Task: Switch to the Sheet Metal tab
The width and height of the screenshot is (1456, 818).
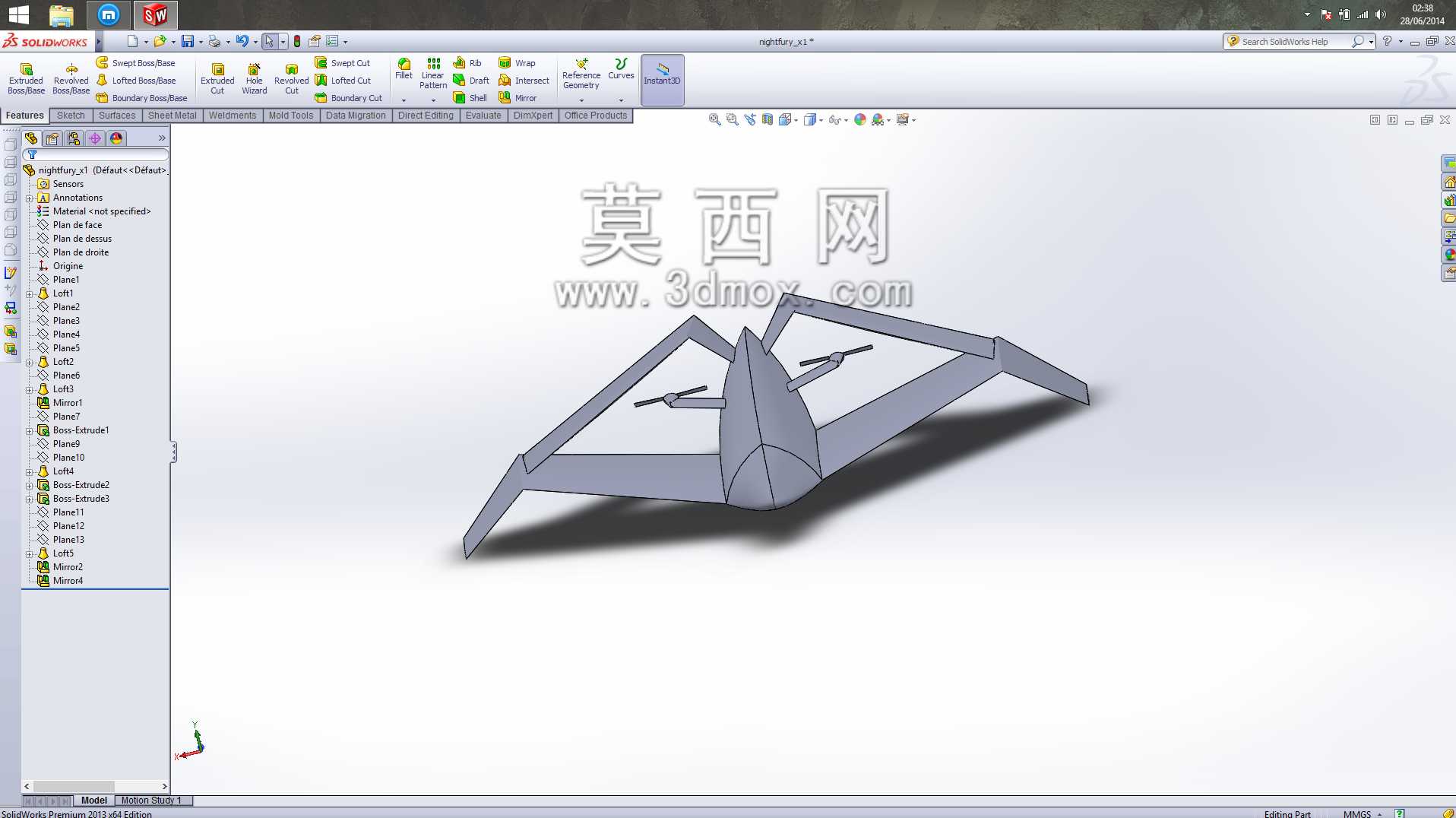Action: [173, 116]
